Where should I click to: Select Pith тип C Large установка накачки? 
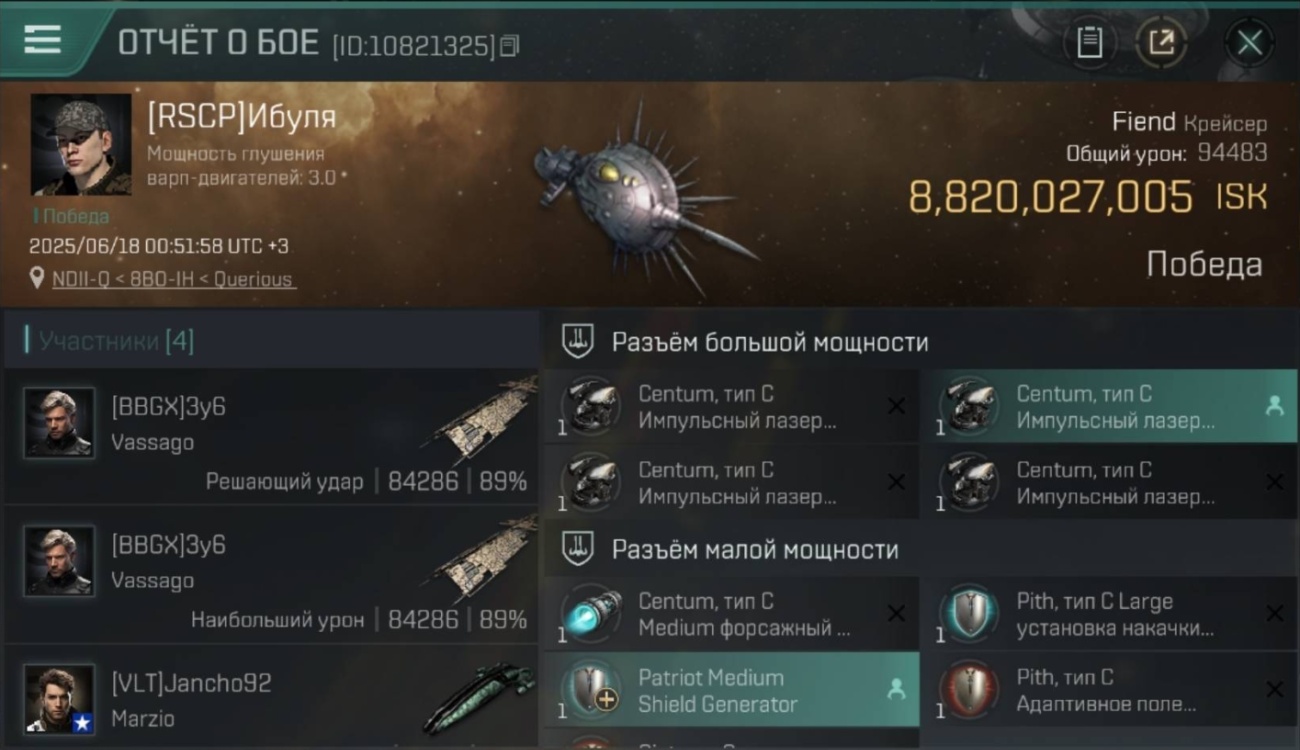click(x=1108, y=614)
